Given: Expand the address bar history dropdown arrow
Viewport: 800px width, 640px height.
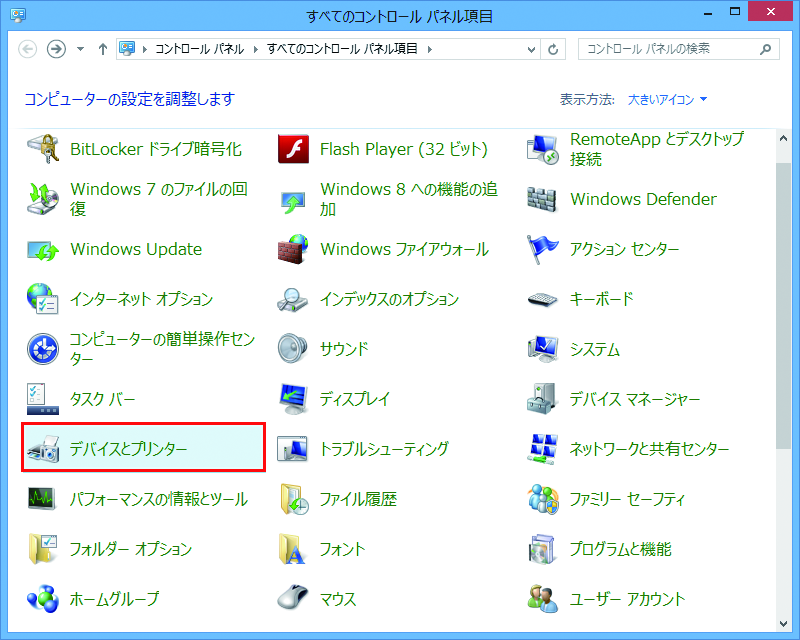Looking at the screenshot, I should click(x=530, y=49).
